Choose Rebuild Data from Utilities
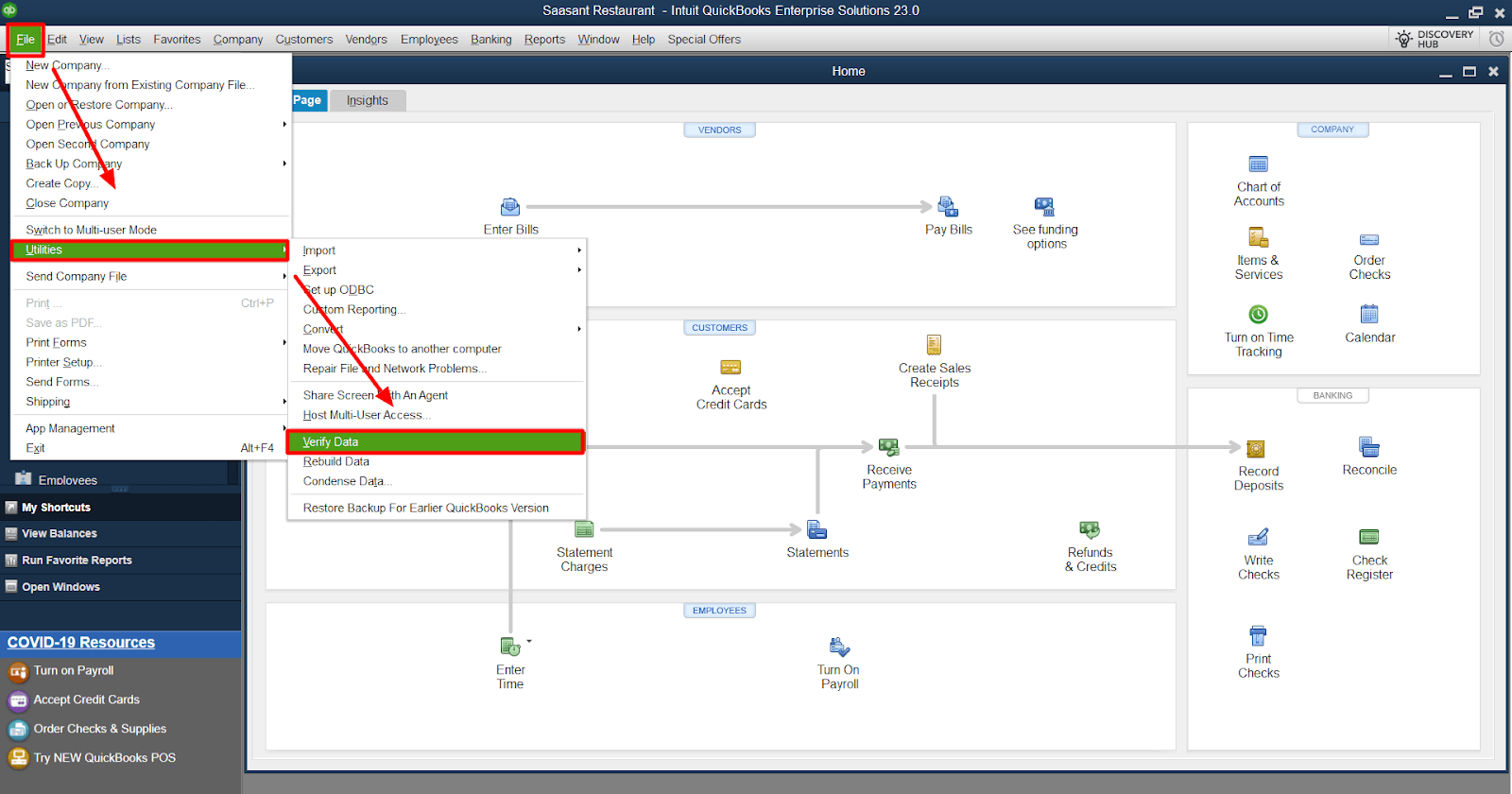This screenshot has width=1512, height=794. [437, 461]
